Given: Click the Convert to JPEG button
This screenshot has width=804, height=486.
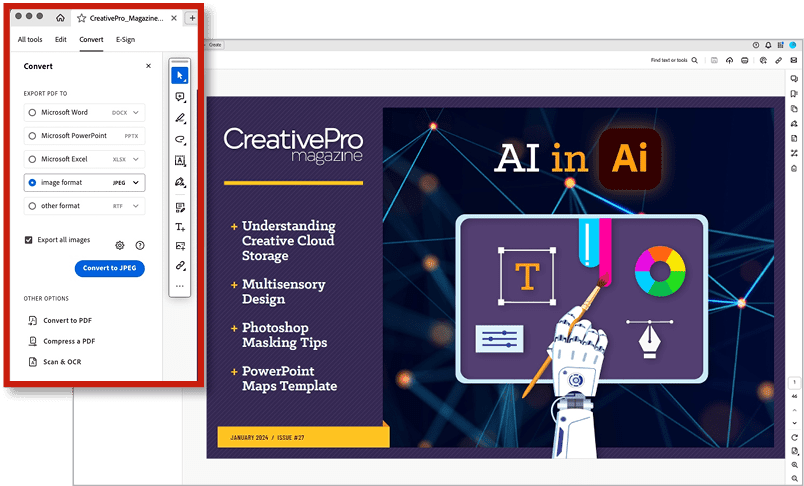Looking at the screenshot, I should pos(110,268).
